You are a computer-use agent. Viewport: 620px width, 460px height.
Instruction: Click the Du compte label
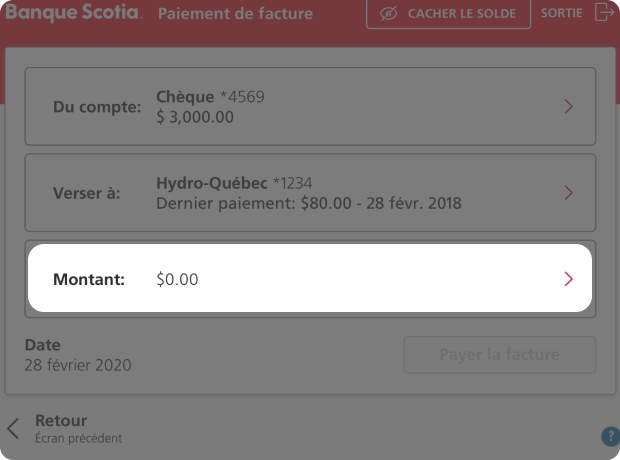click(x=97, y=107)
